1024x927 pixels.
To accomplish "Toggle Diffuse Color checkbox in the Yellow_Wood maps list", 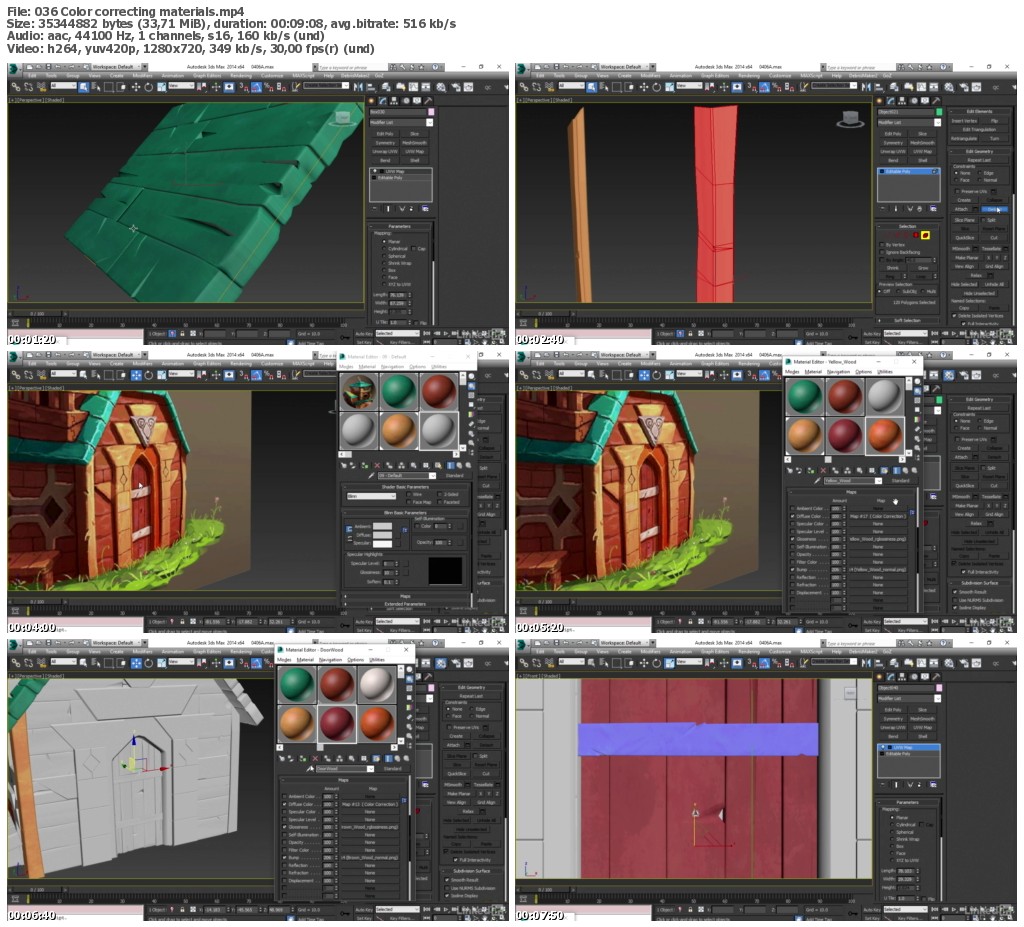I will pos(793,515).
